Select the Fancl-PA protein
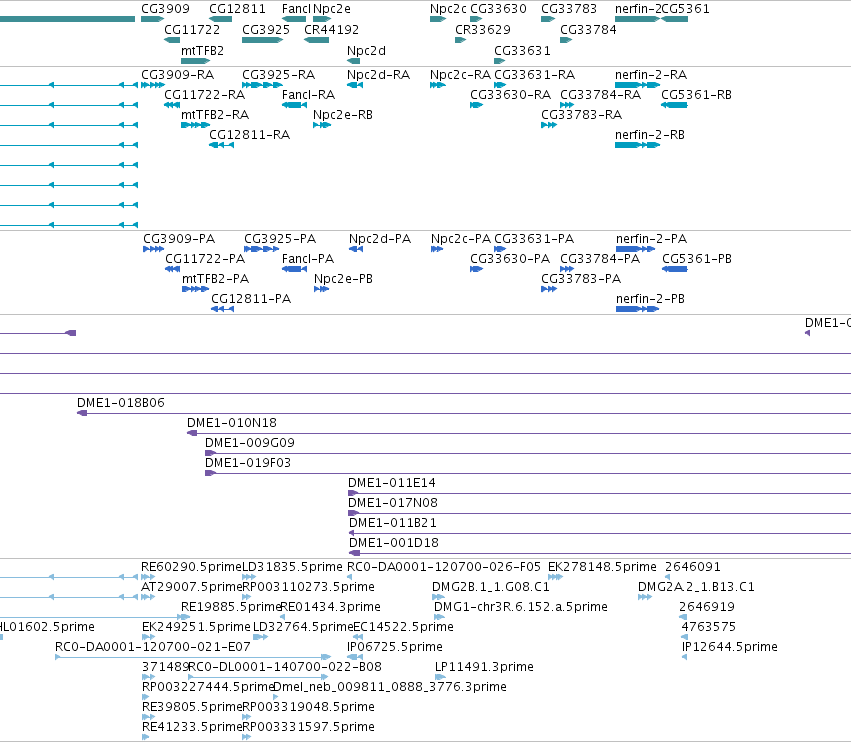Viewport: 851px width, 742px height. [295, 269]
